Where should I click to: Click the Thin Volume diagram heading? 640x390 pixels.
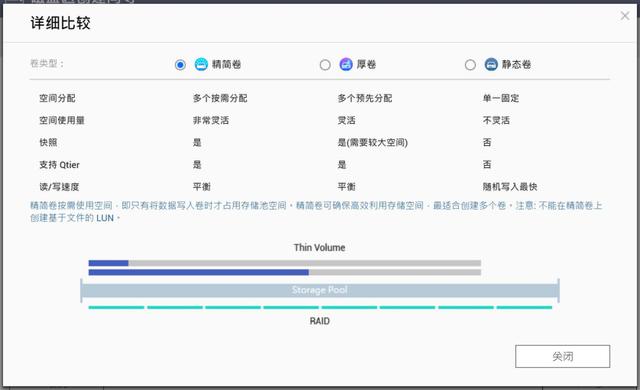tap(320, 248)
